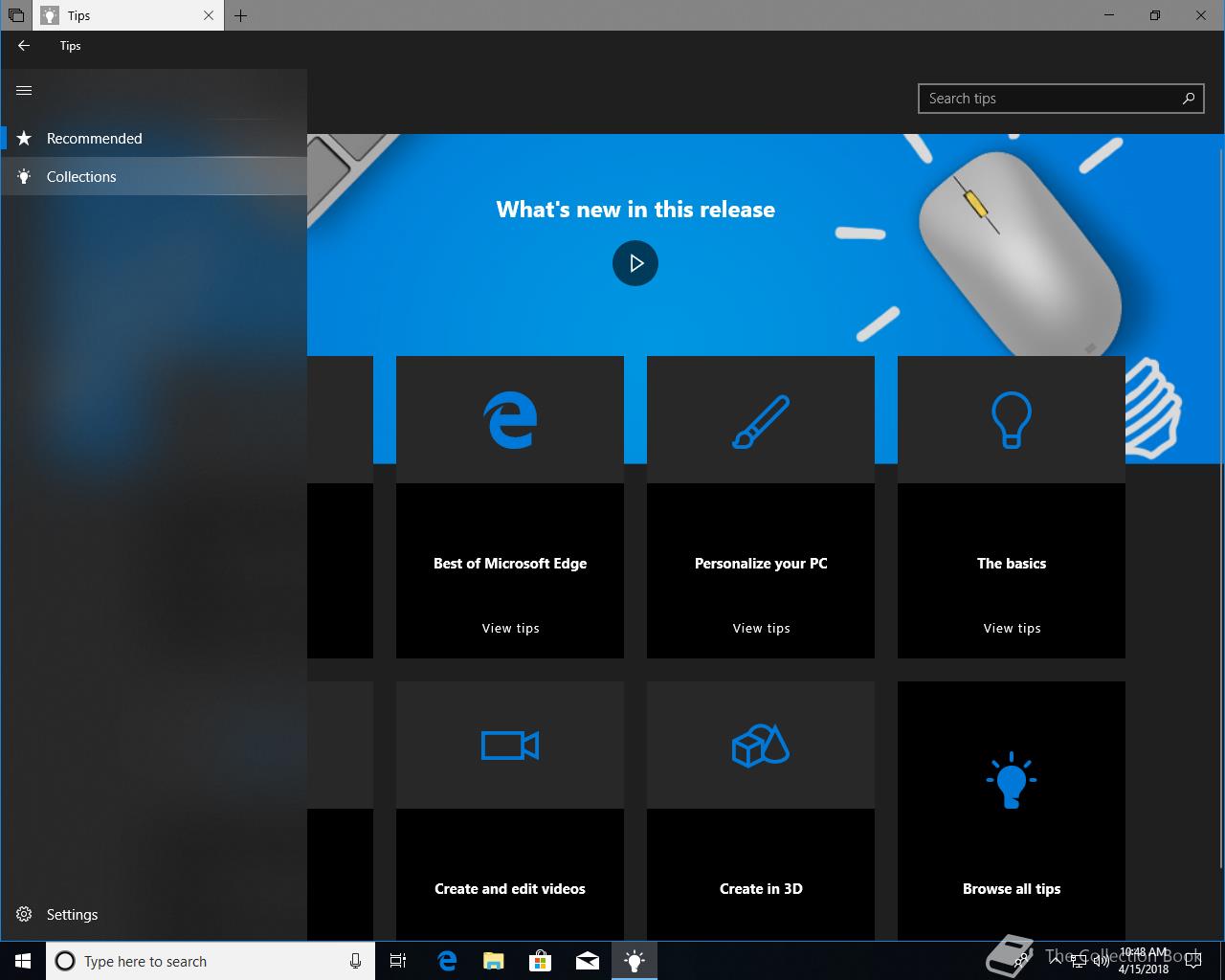Open File Explorer from taskbar

click(x=493, y=961)
